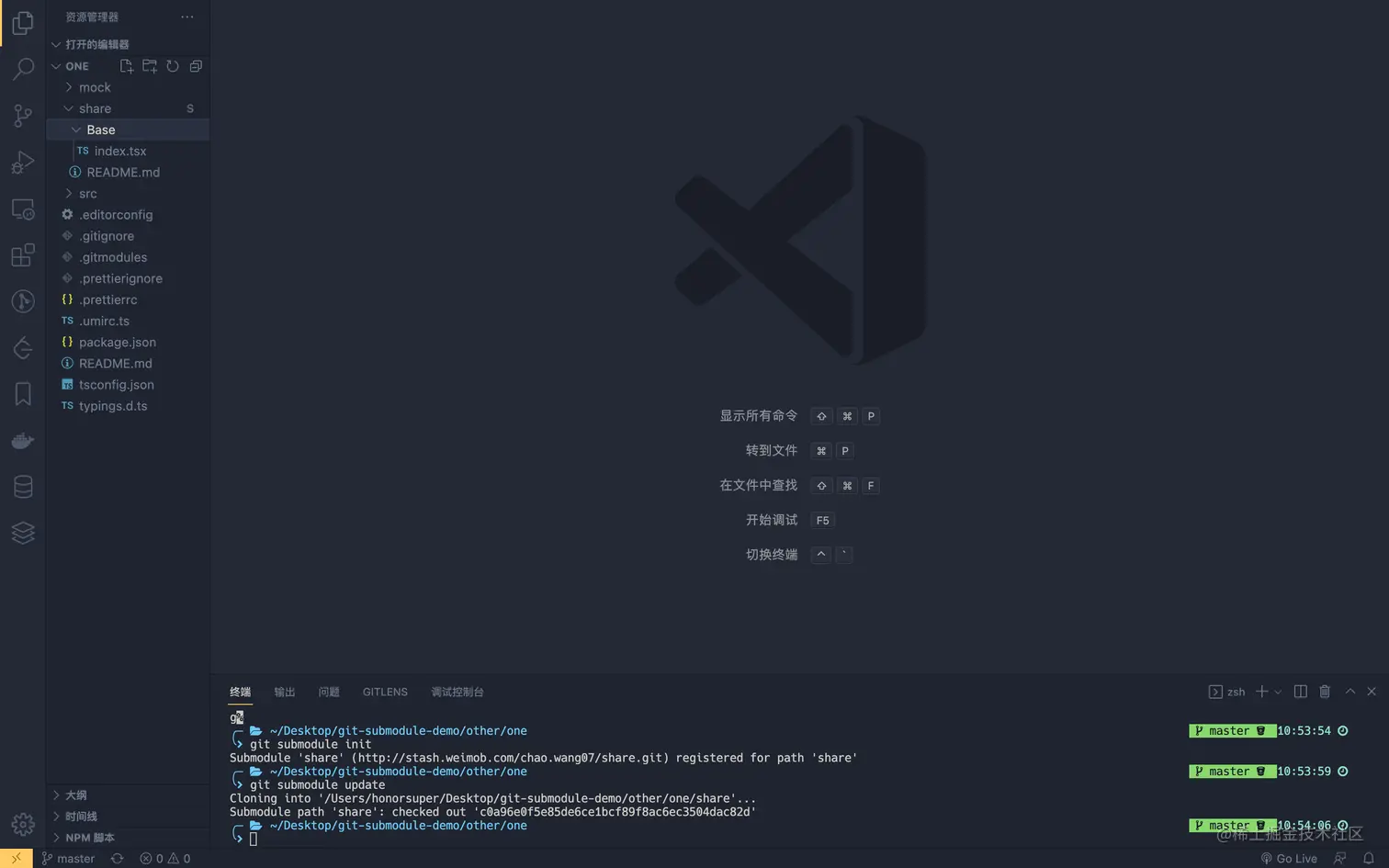Focus the terminal prompt cursor
This screenshot has height=868, width=1389.
click(254, 839)
